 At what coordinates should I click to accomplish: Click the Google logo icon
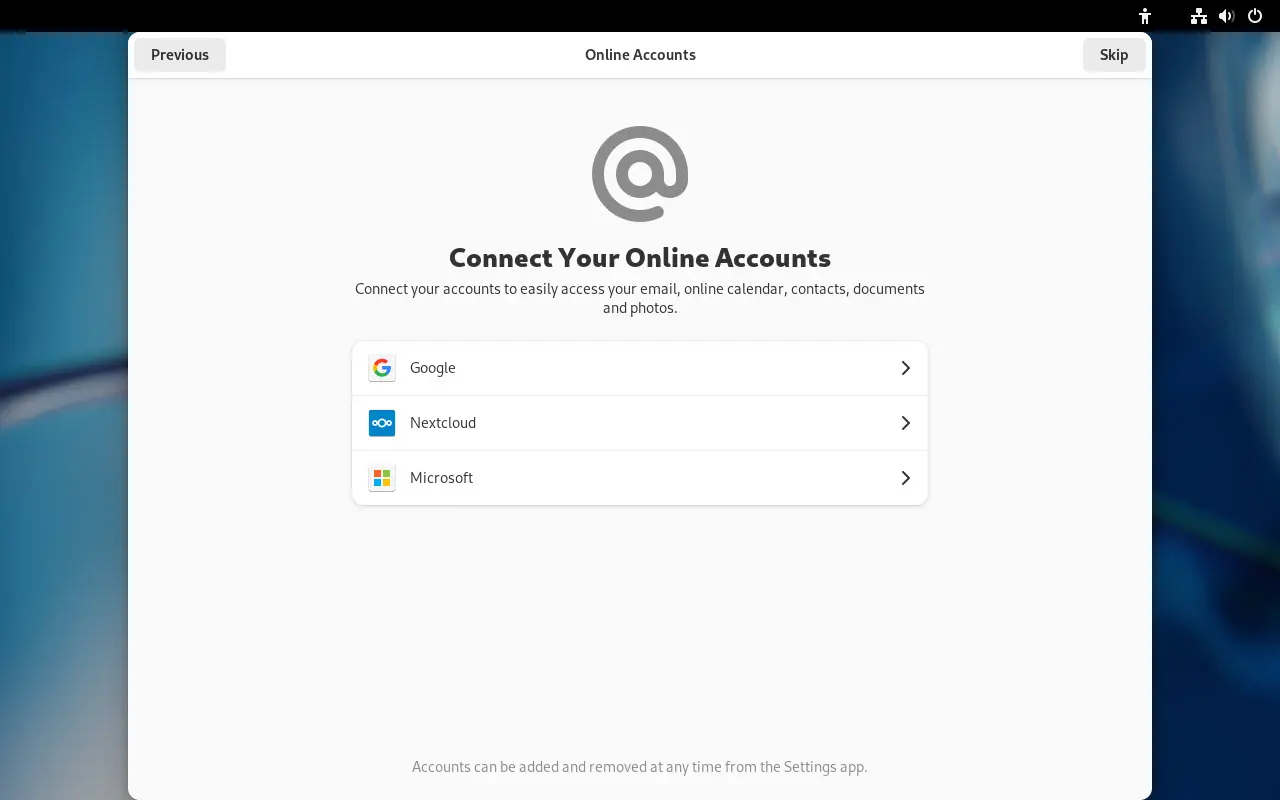[x=382, y=368]
